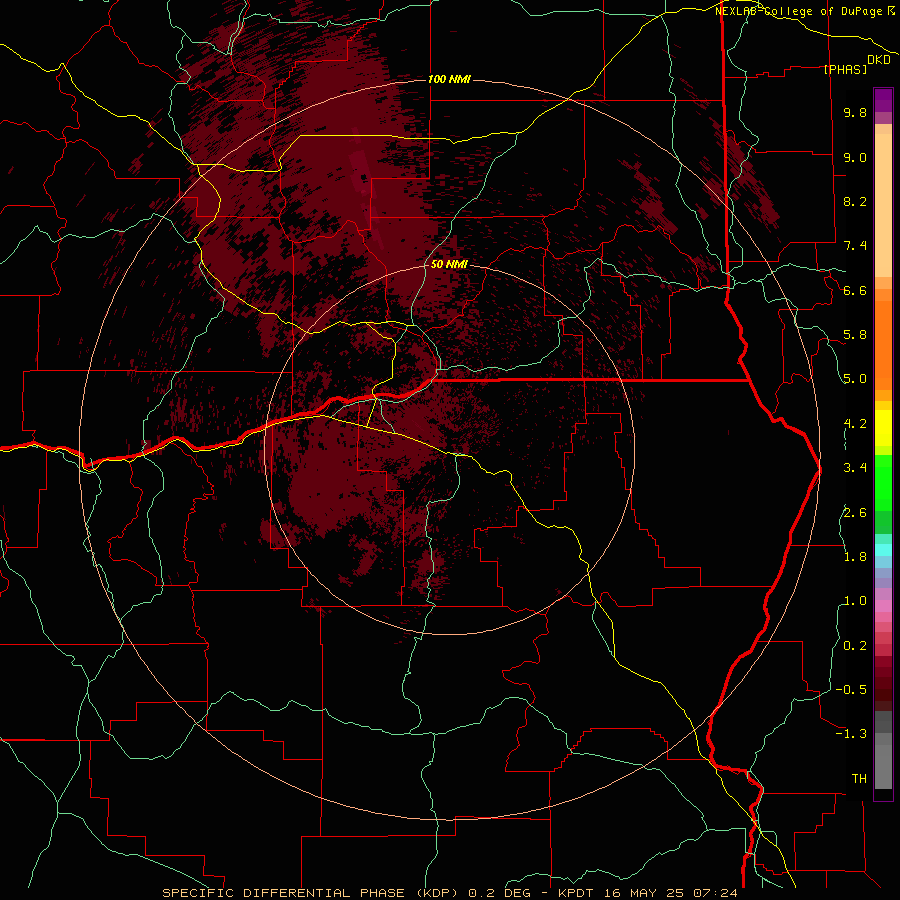Pick the gray bottom color bar segment
The height and width of the screenshot is (900, 900).
tap(883, 767)
